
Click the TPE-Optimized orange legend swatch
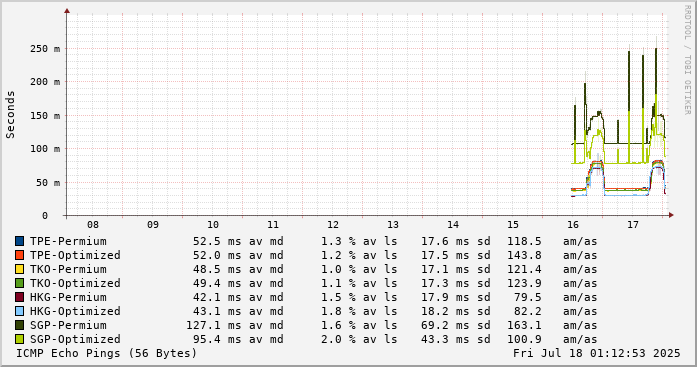tap(19, 255)
